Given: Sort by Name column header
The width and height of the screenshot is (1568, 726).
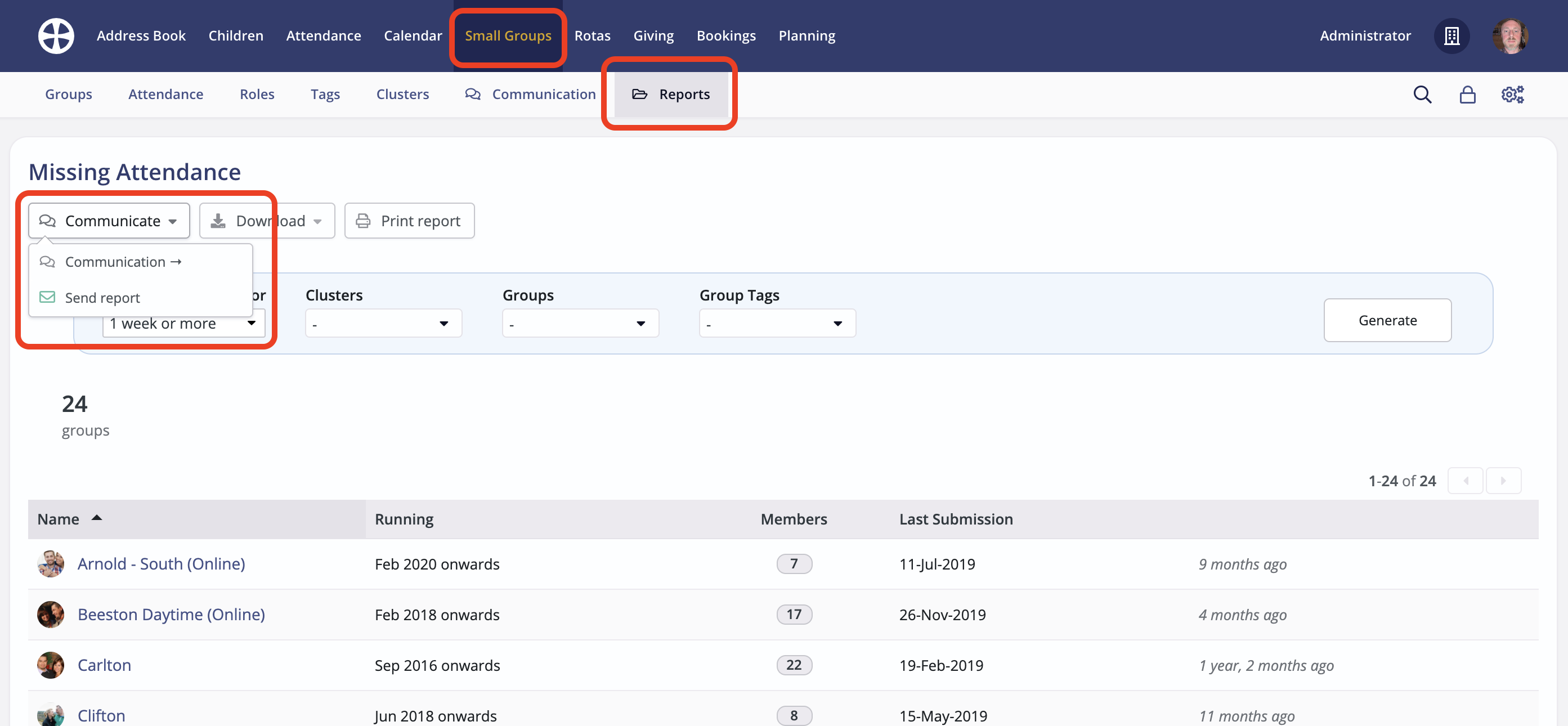Looking at the screenshot, I should (59, 519).
